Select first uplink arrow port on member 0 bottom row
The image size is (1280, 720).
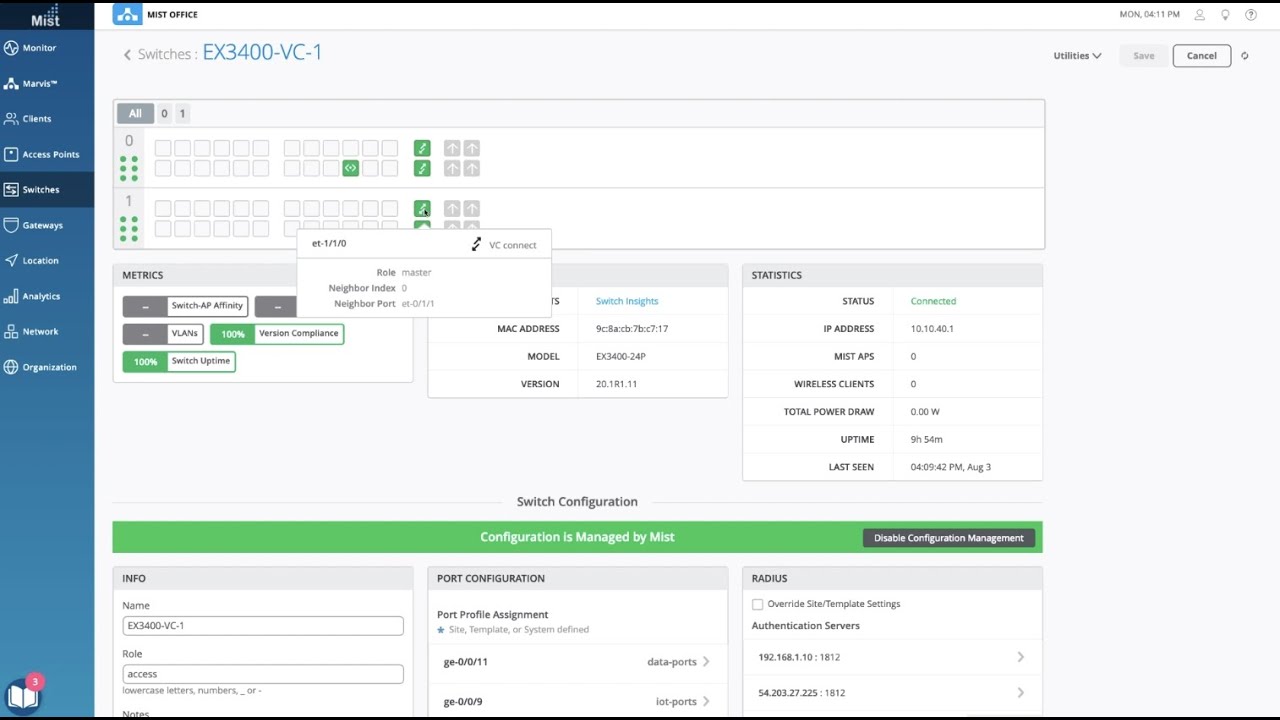tap(452, 168)
